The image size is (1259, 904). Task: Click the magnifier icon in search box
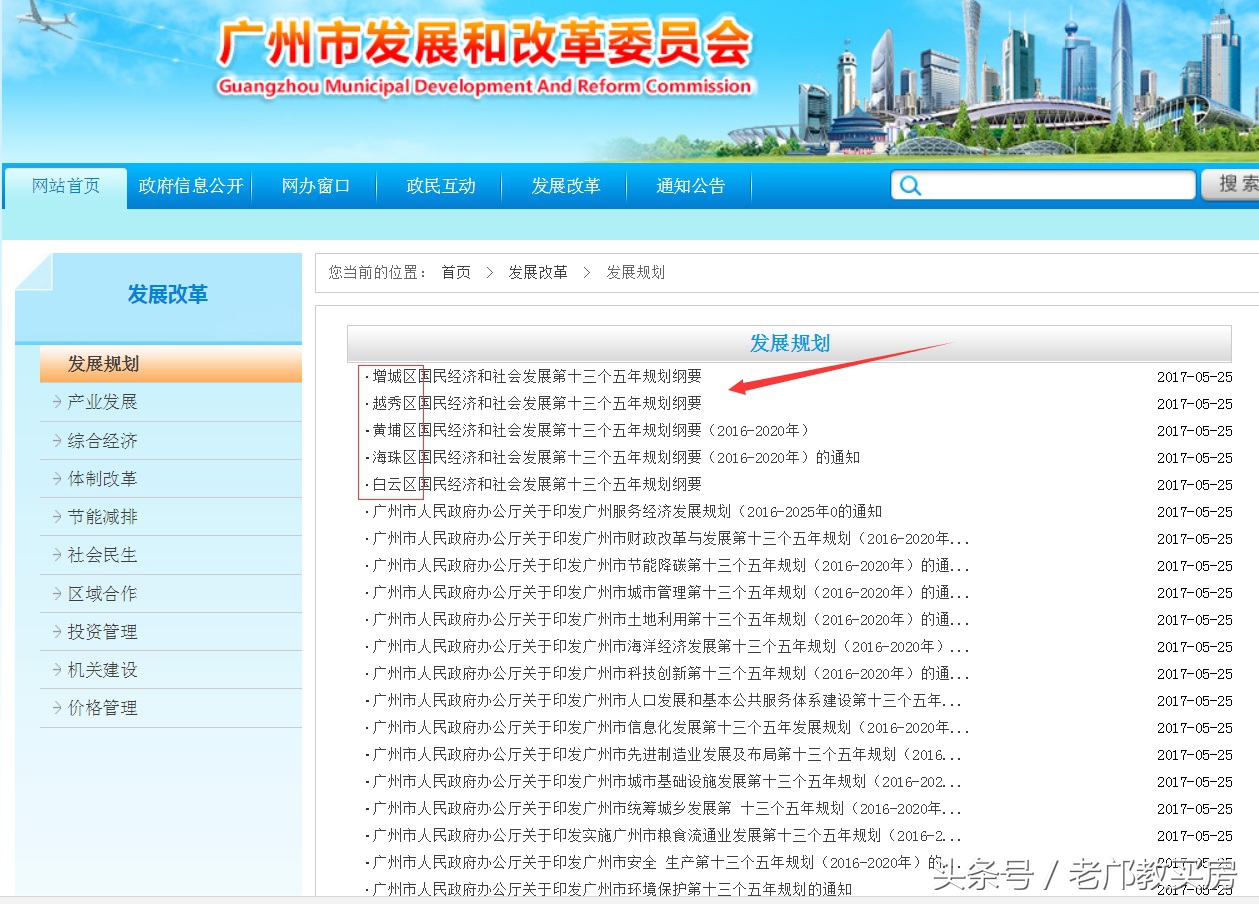tap(910, 186)
